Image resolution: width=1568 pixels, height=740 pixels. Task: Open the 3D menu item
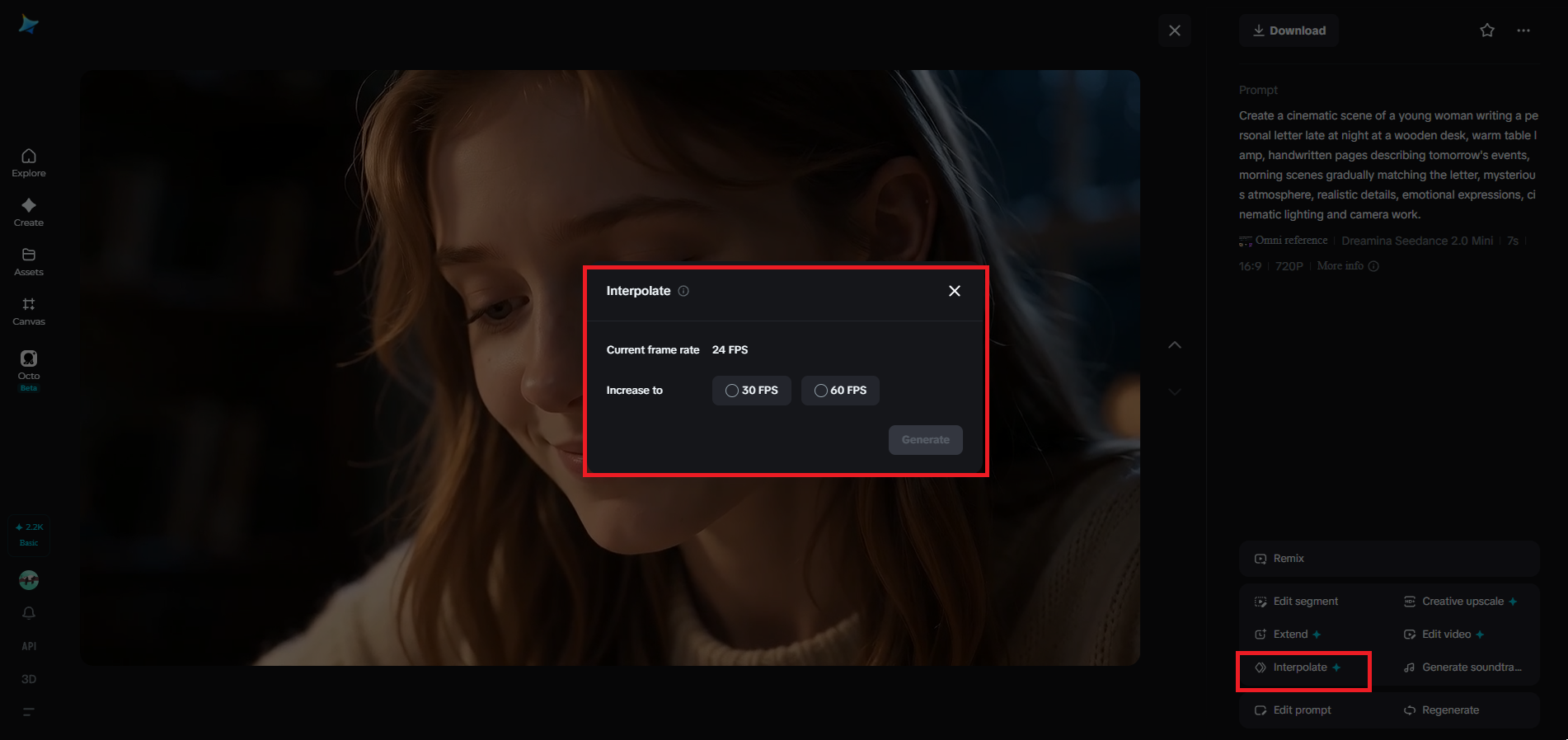29,679
